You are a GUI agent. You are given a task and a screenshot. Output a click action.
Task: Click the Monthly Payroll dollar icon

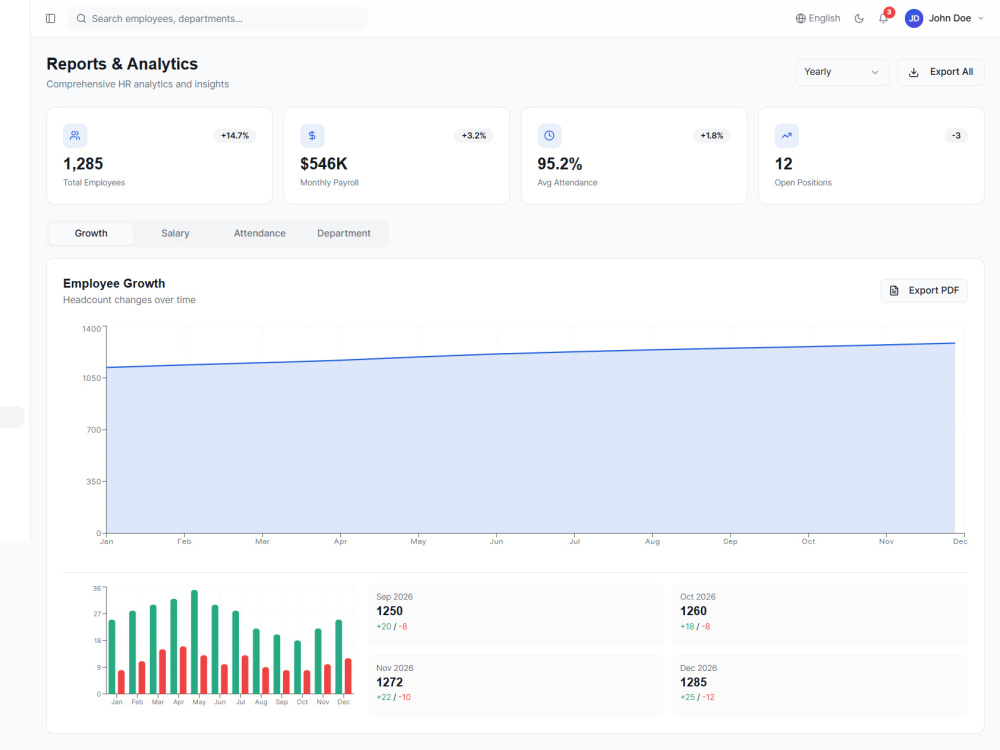click(312, 135)
